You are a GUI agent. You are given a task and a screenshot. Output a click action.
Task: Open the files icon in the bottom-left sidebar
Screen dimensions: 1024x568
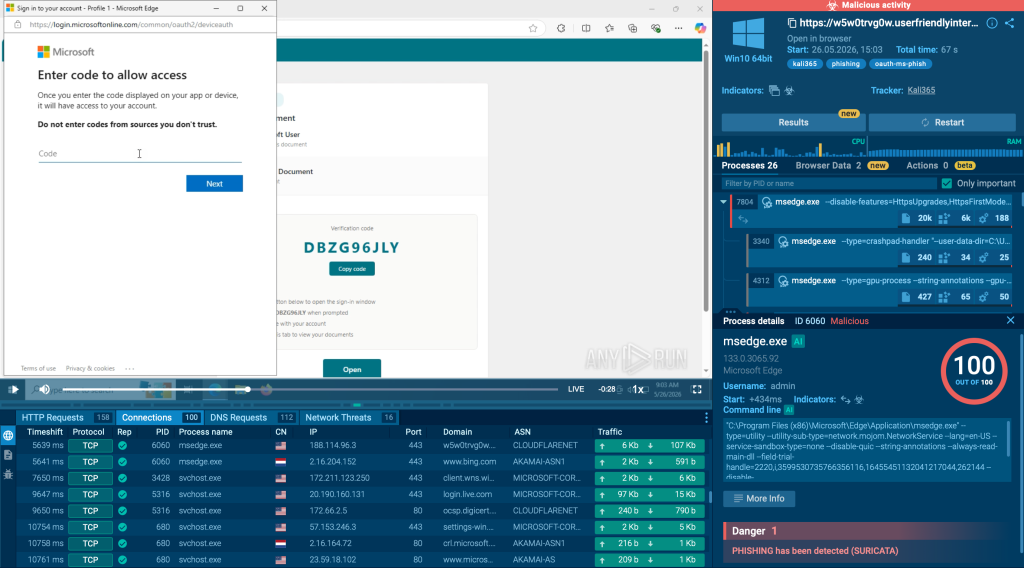(x=8, y=455)
